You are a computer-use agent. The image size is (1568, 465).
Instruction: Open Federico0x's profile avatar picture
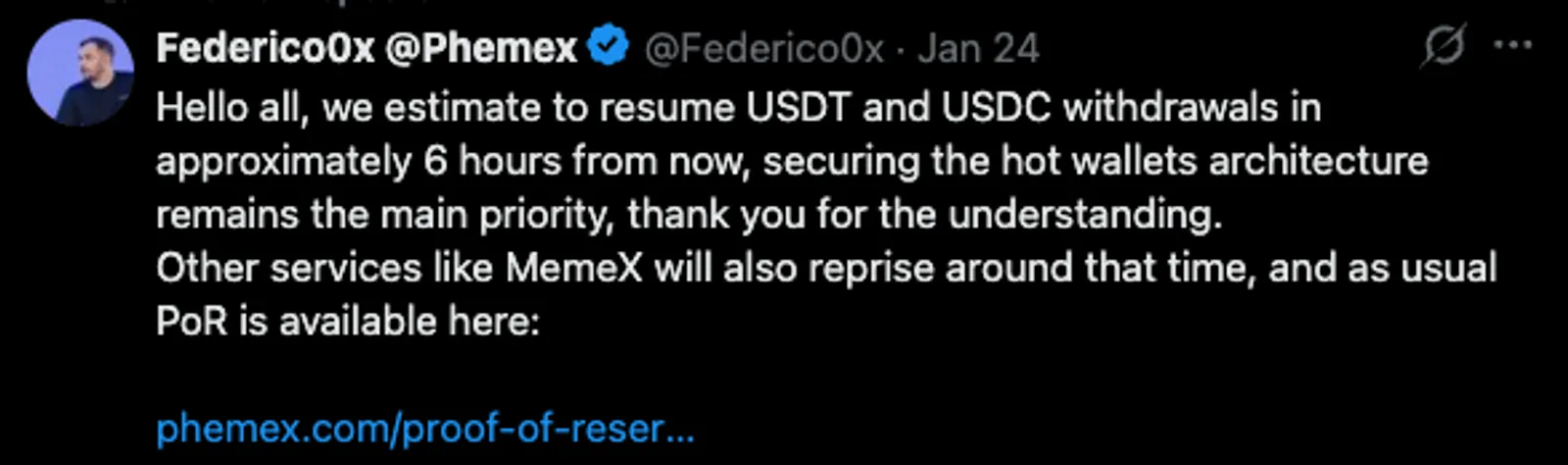(80, 72)
